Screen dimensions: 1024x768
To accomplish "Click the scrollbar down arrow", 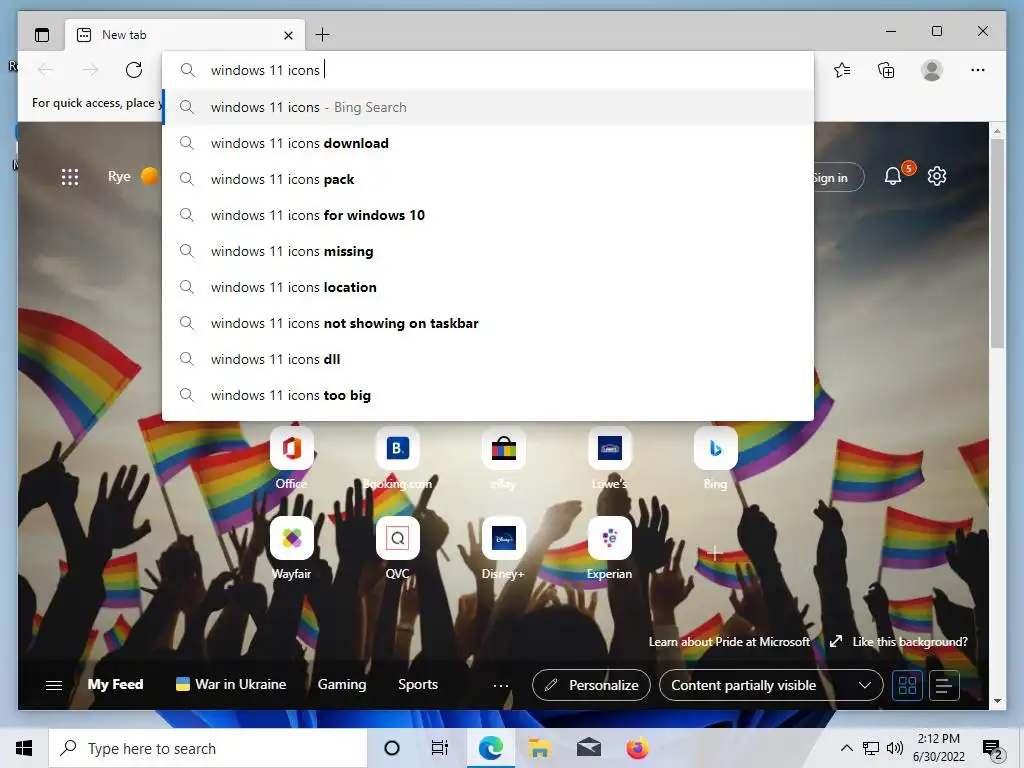I will (997, 701).
